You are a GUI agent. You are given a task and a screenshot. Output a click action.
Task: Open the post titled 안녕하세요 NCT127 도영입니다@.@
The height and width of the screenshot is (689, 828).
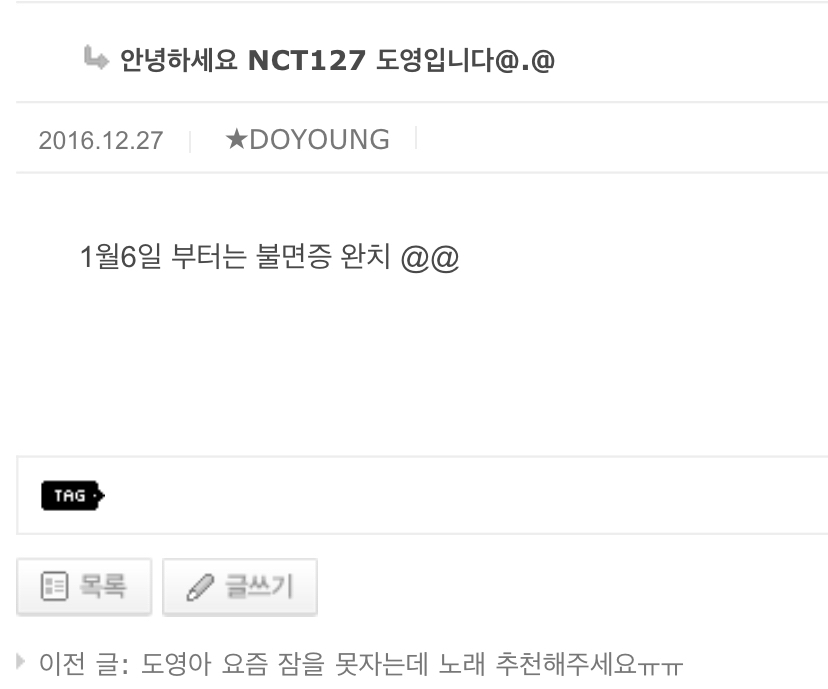point(337,60)
